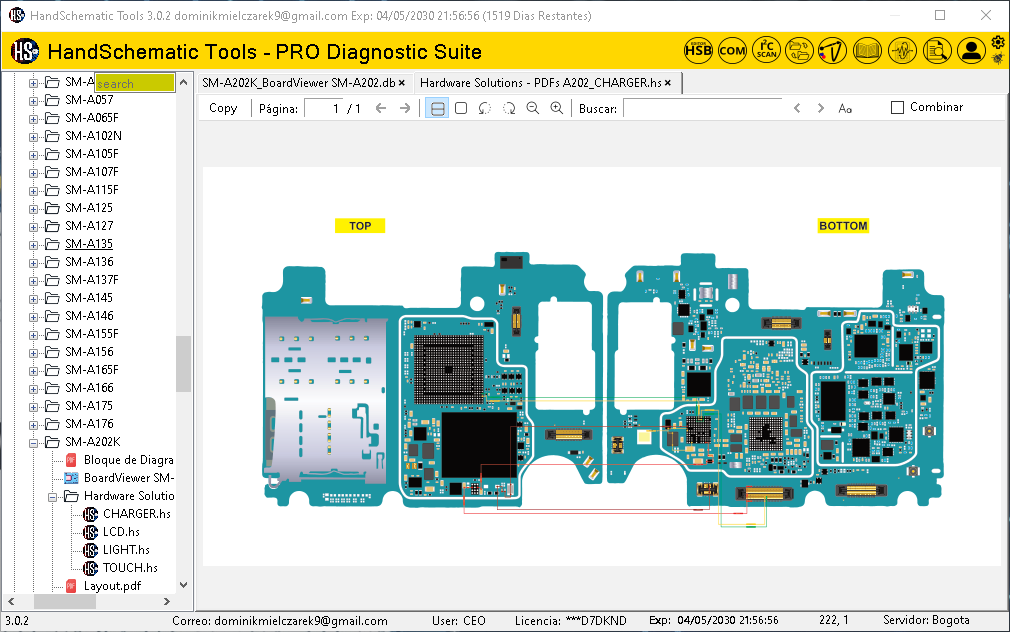
Task: Click tree scroll down arrow
Action: click(x=184, y=585)
